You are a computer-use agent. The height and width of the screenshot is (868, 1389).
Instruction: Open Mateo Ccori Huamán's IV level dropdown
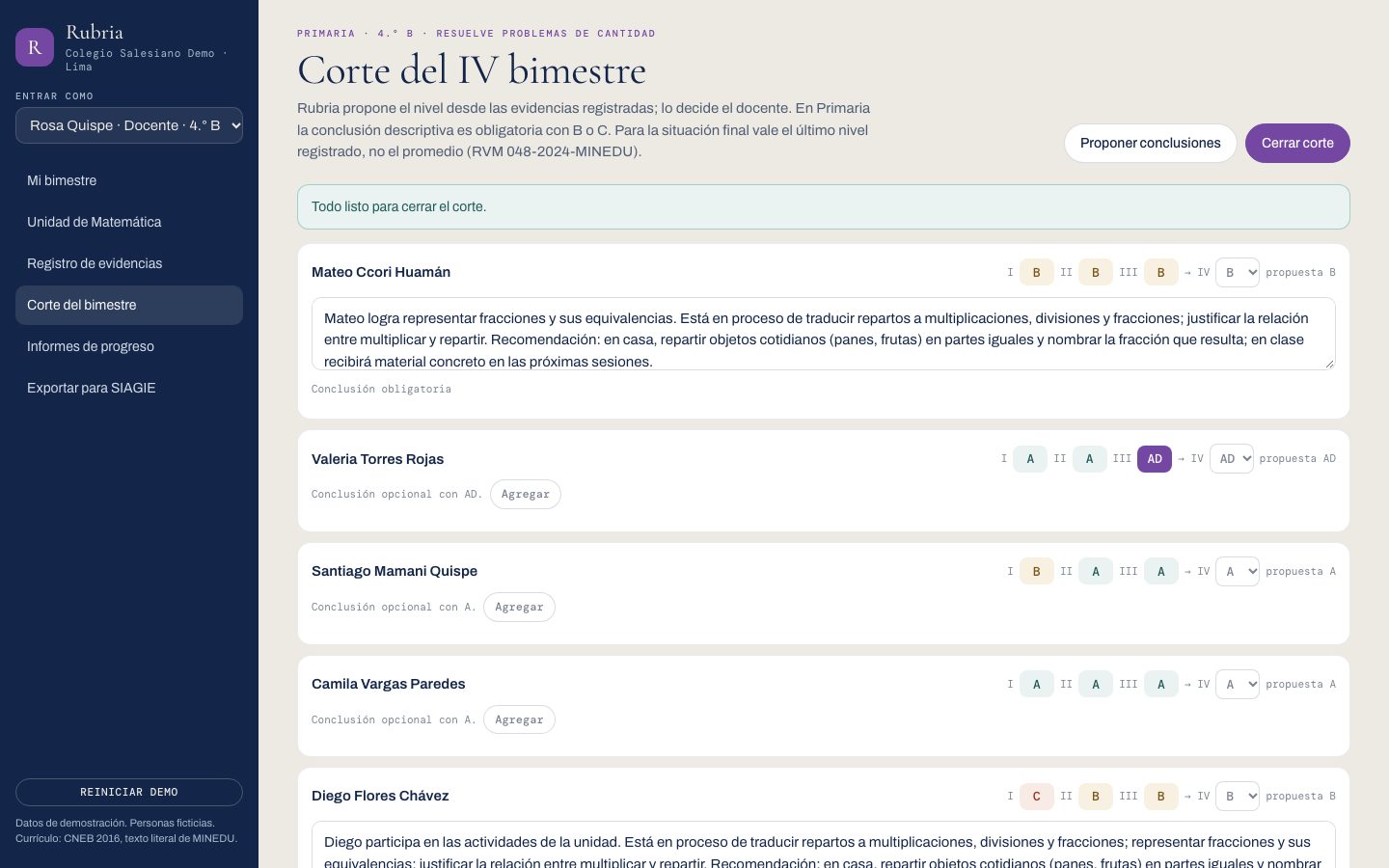pyautogui.click(x=1238, y=273)
